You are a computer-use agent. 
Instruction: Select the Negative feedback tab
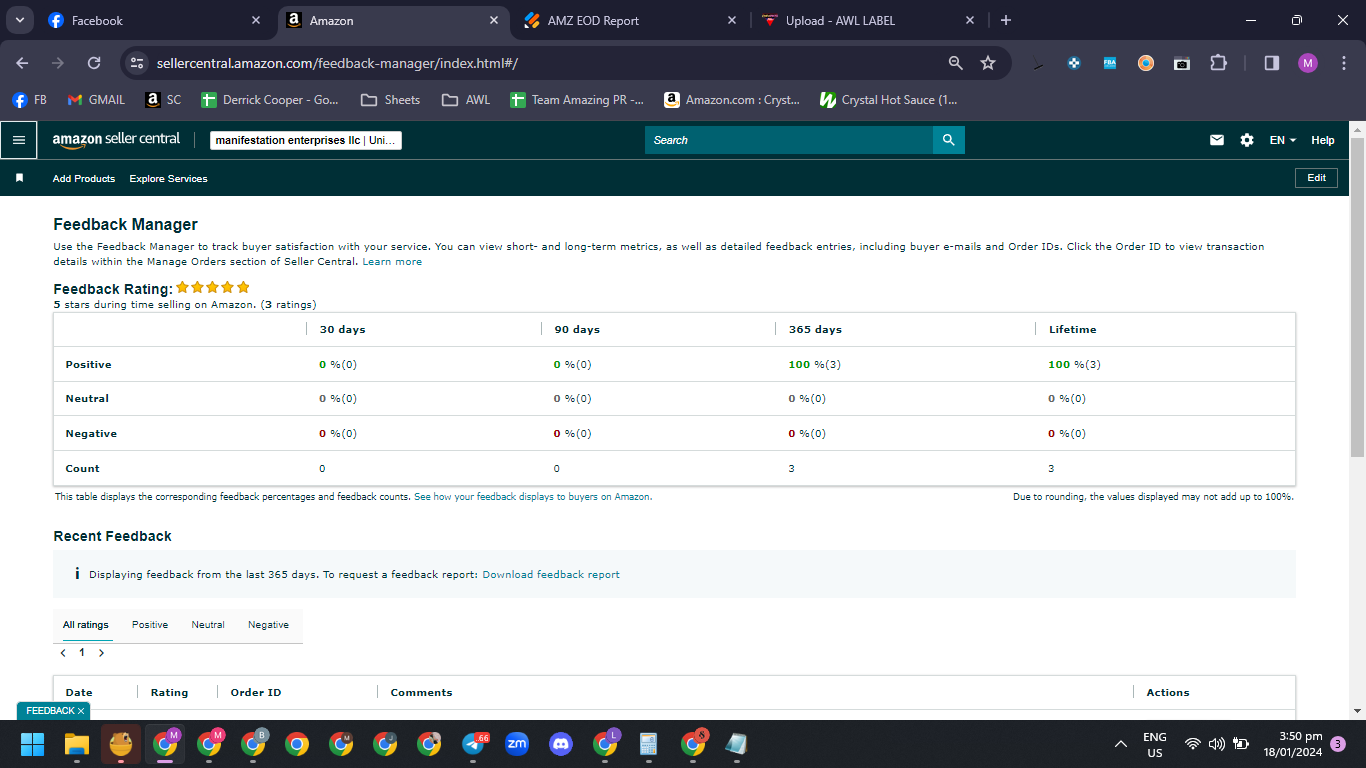point(268,625)
